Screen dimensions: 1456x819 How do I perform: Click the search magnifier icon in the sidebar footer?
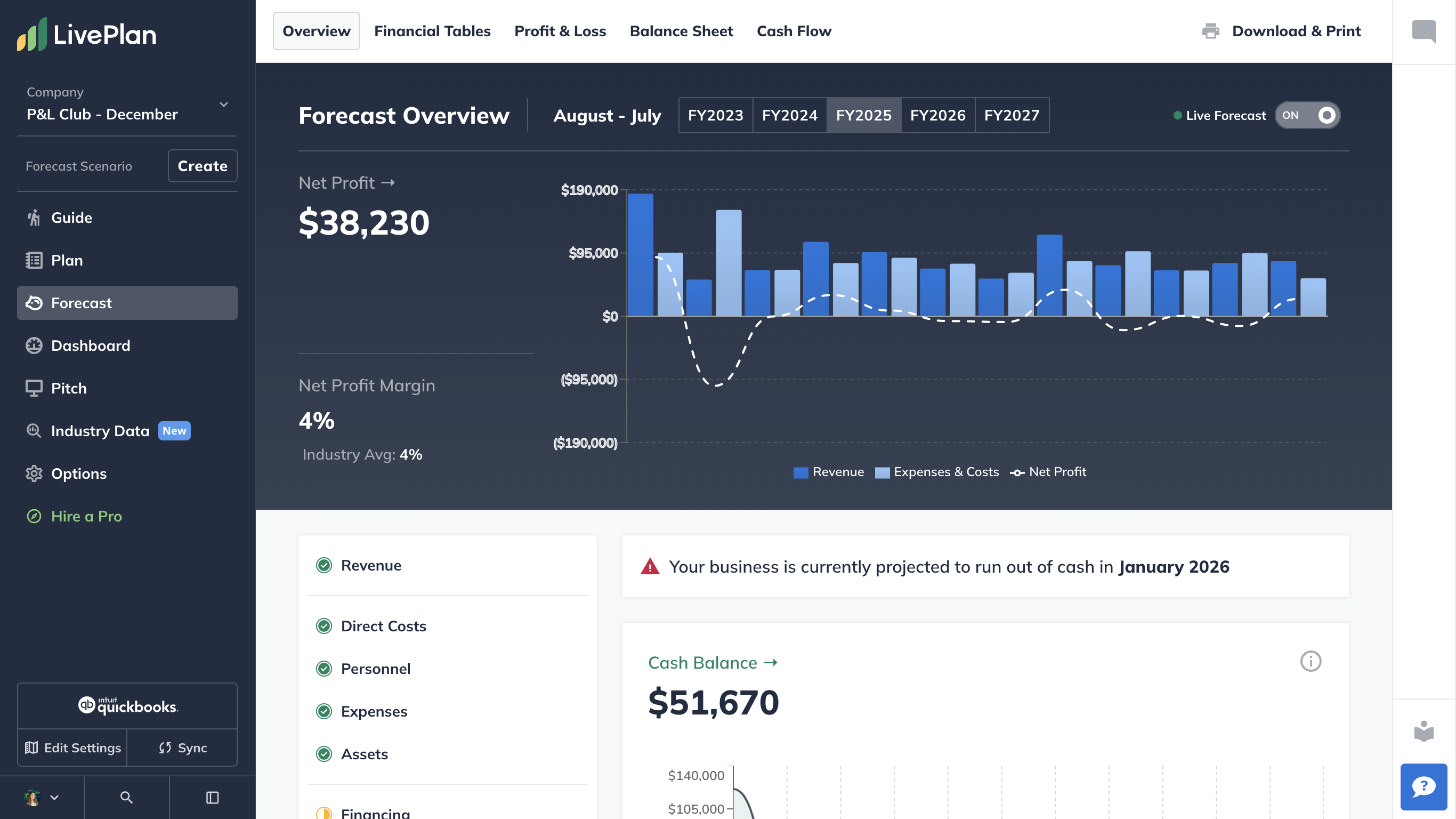(x=126, y=798)
